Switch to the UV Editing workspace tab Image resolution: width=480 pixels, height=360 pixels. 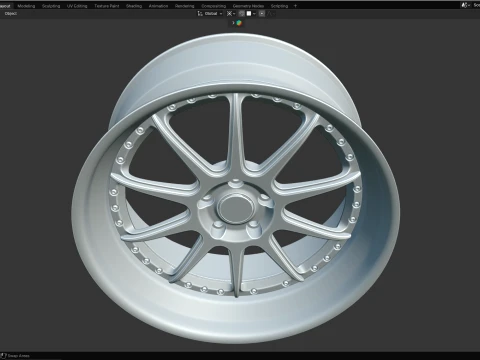(77, 6)
